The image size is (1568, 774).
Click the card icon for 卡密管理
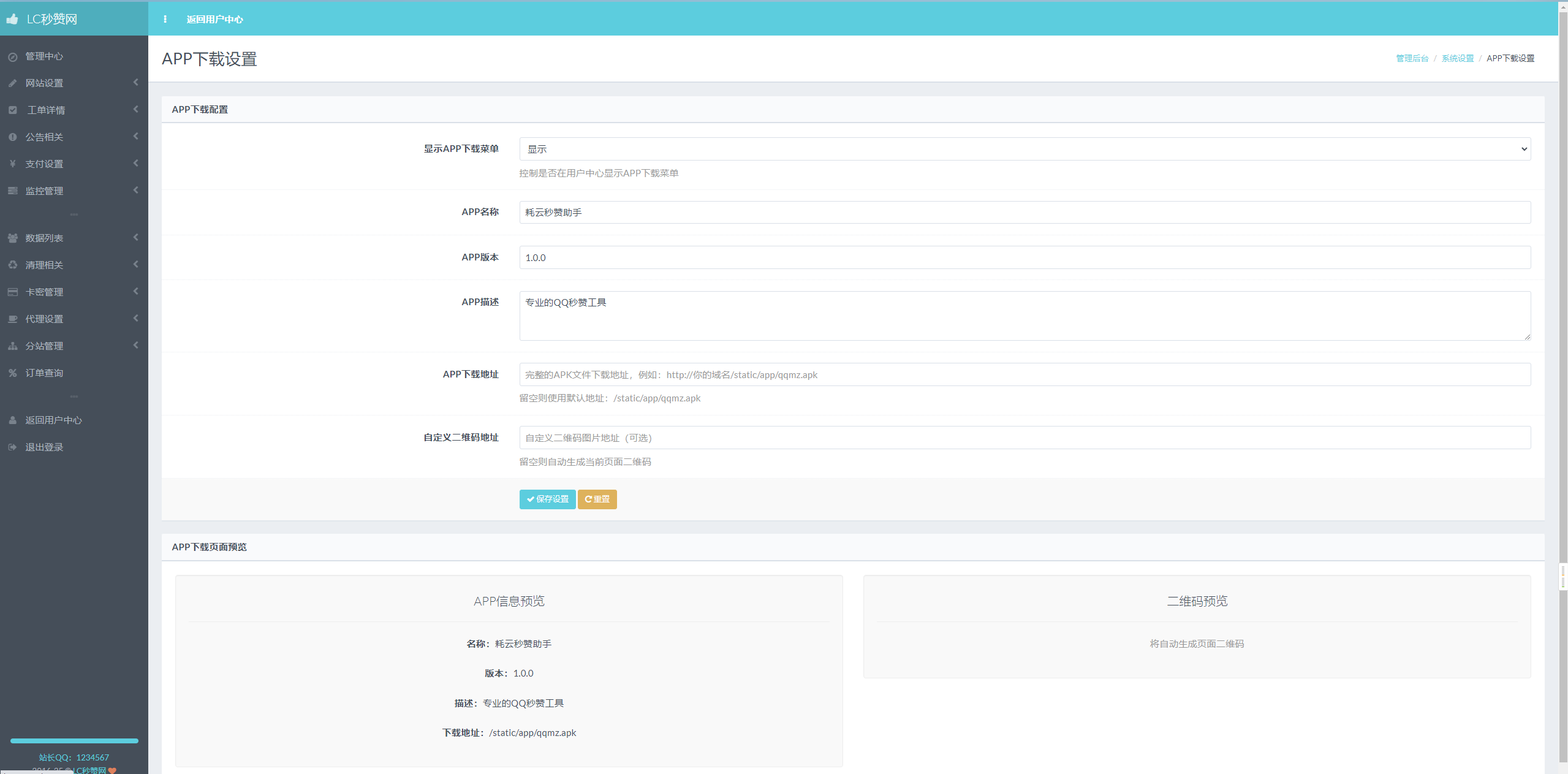pos(12,292)
